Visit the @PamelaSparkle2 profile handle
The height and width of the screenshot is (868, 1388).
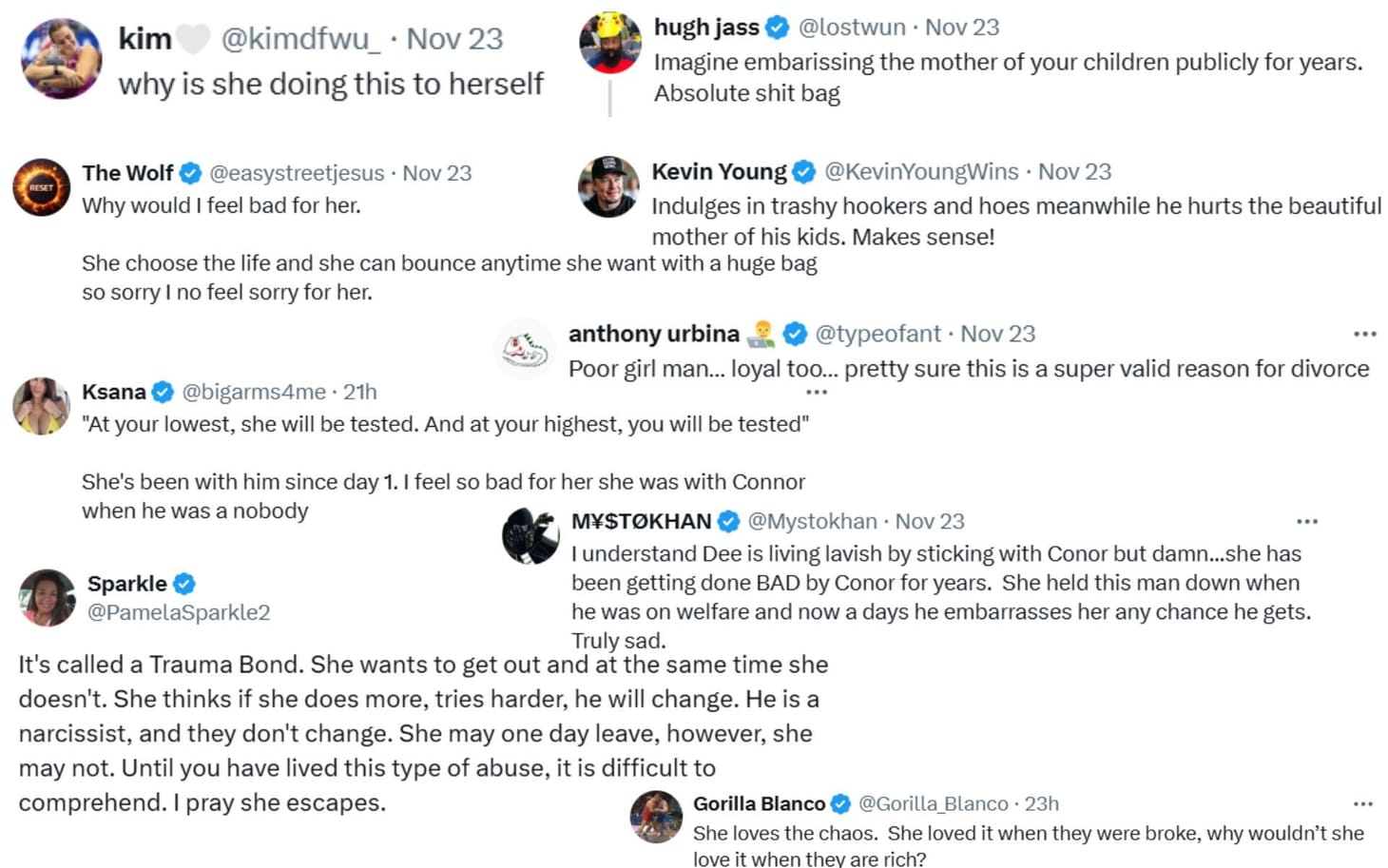click(x=179, y=612)
